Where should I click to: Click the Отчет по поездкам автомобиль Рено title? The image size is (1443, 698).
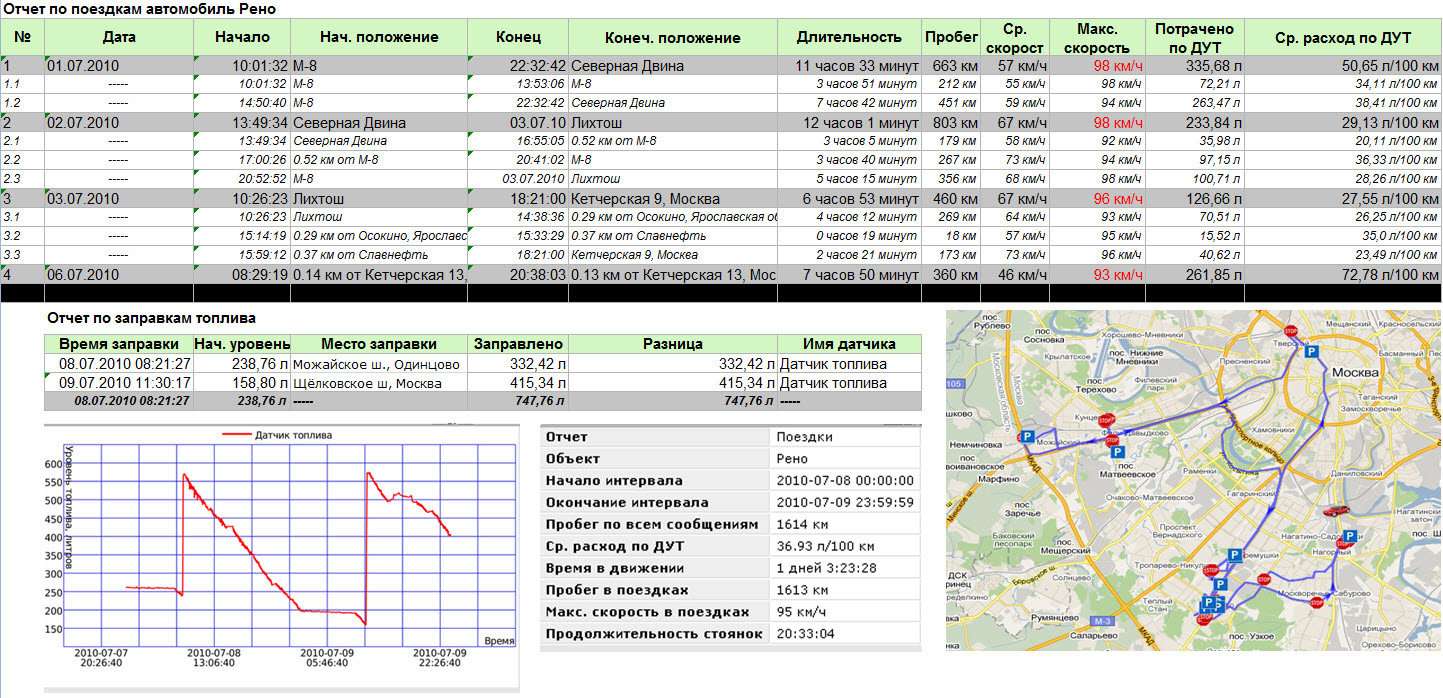coord(139,9)
